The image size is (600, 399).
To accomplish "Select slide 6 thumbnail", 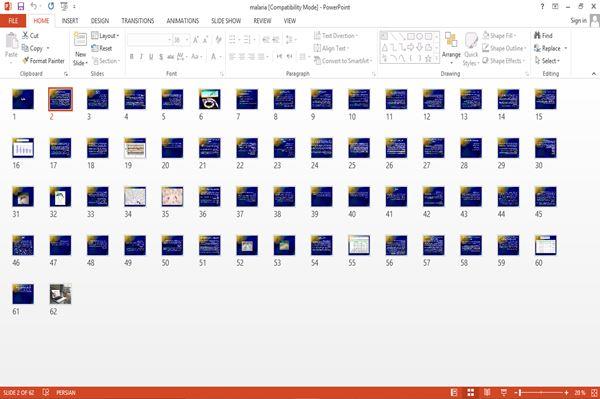I will [x=210, y=99].
